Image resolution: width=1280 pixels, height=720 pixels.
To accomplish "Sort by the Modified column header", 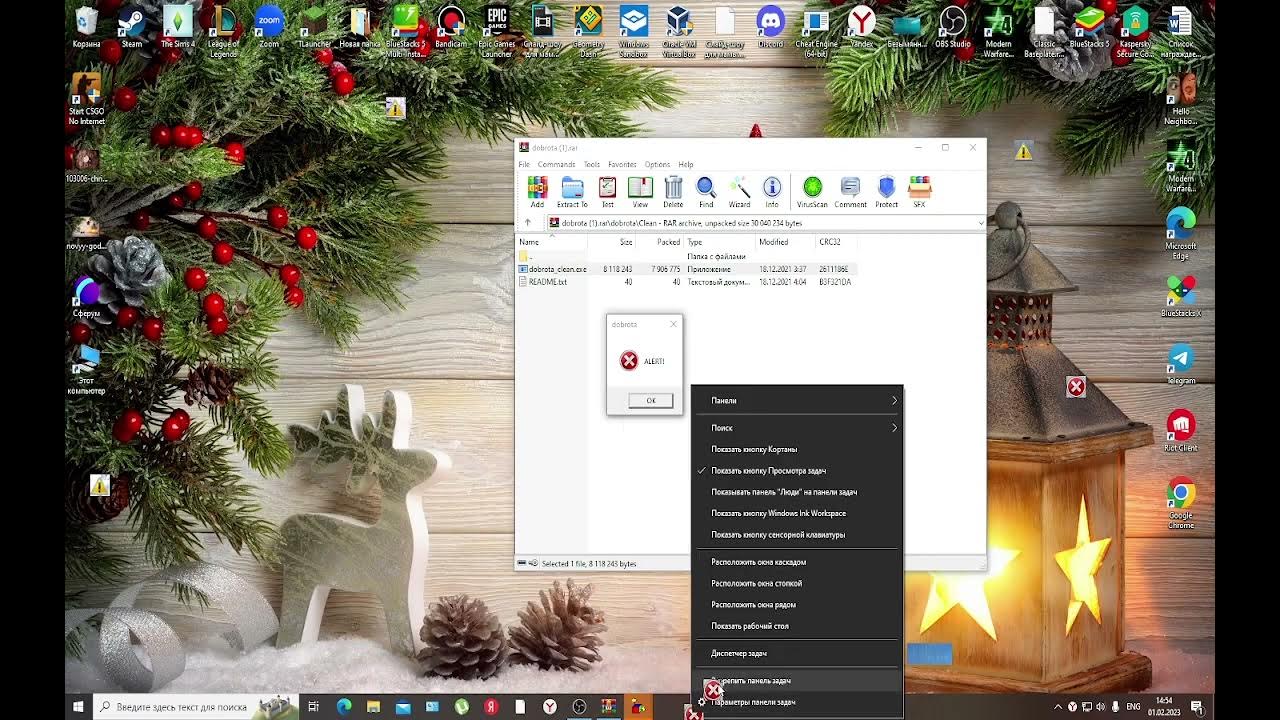I will [786, 242].
